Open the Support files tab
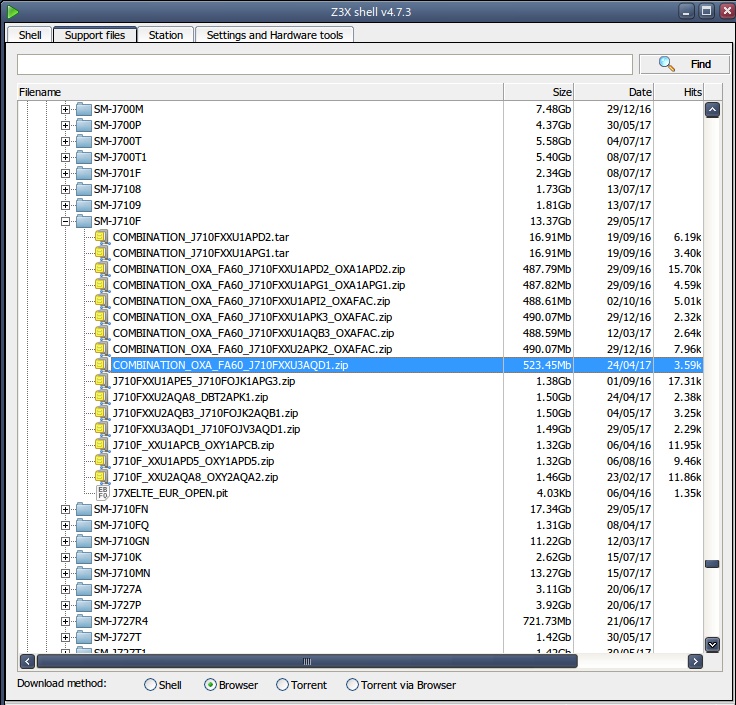Viewport: 736px width, 705px height. [95, 35]
